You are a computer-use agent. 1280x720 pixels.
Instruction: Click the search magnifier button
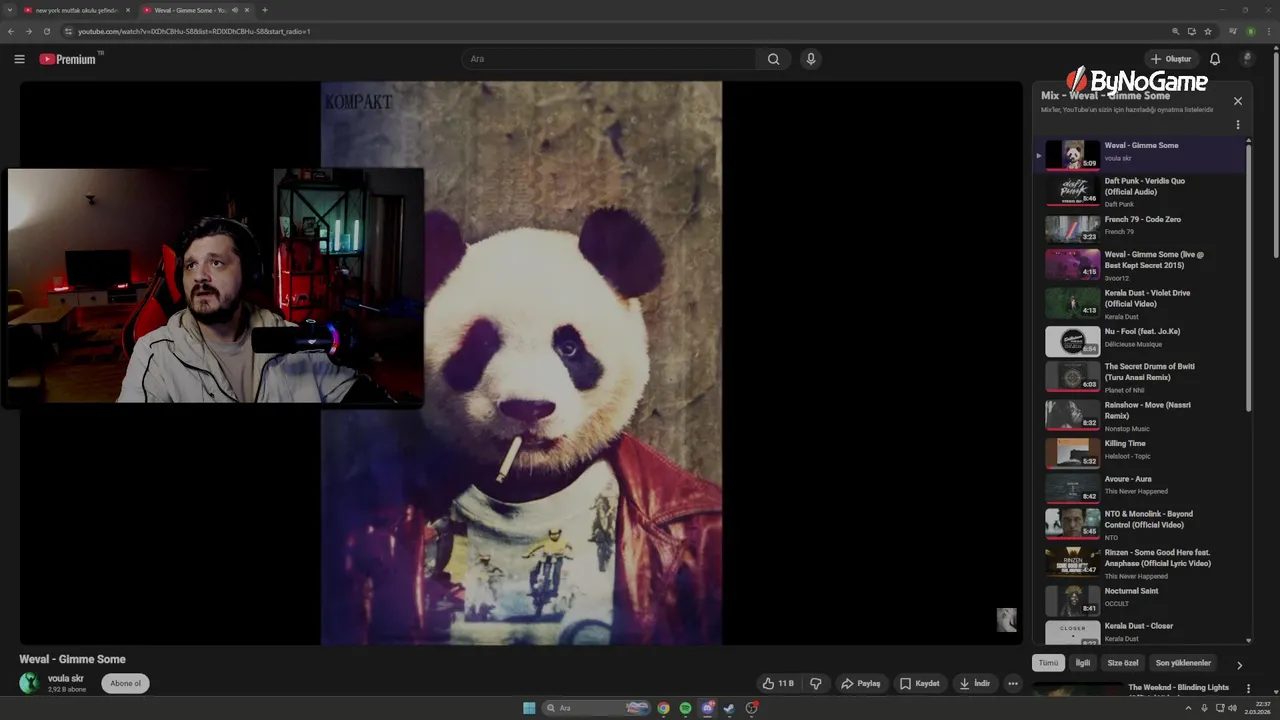point(773,59)
